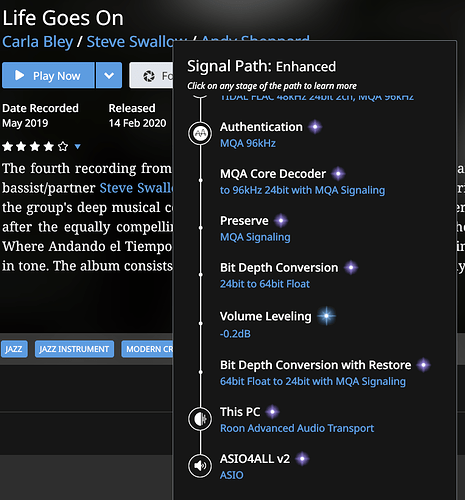465x500 pixels.
Task: Click the ASIO detail text
Action: (x=232, y=475)
